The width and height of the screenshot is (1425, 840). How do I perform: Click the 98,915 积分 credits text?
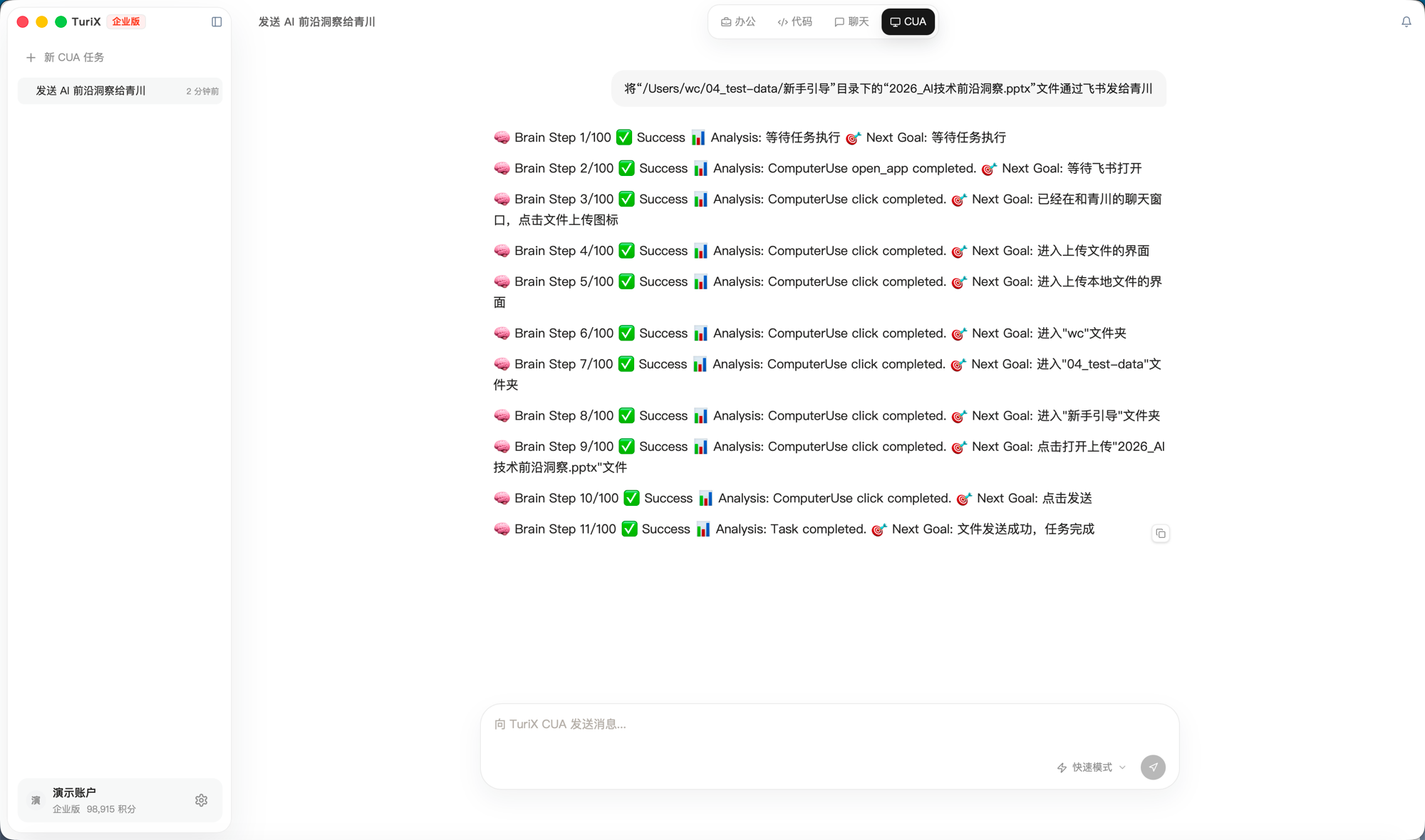(x=111, y=809)
